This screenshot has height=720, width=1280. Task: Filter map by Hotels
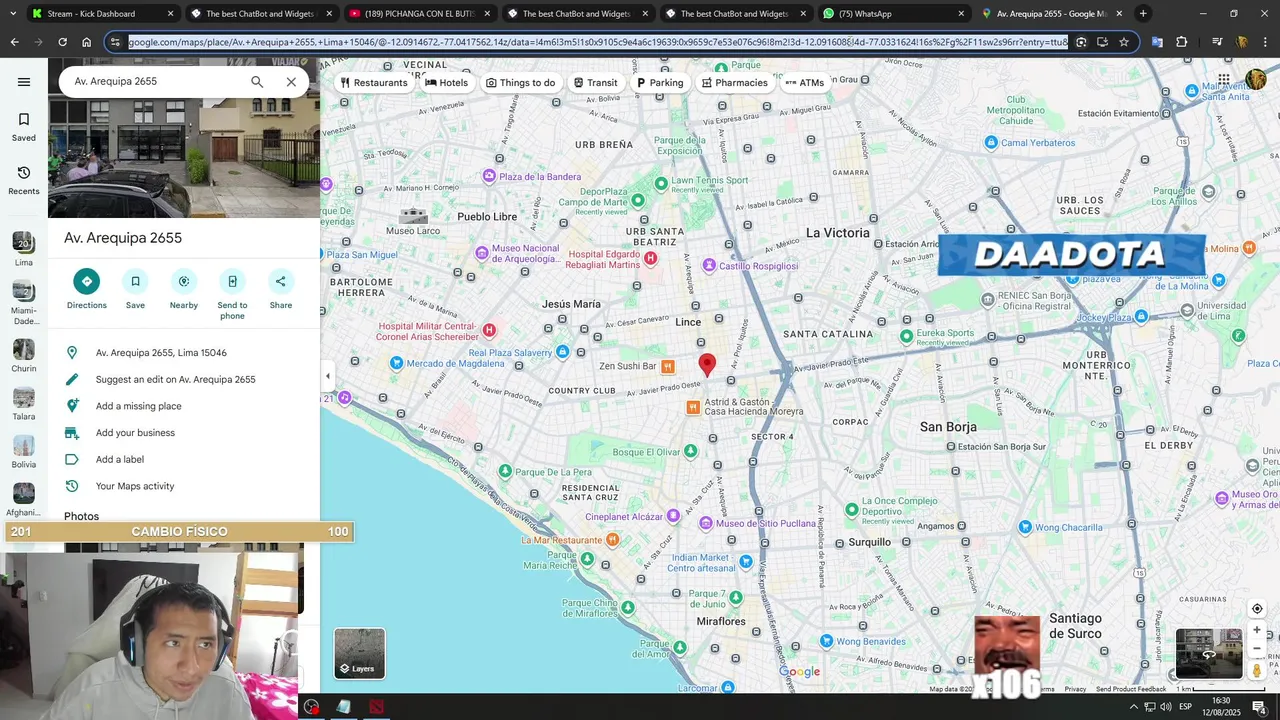tap(446, 83)
